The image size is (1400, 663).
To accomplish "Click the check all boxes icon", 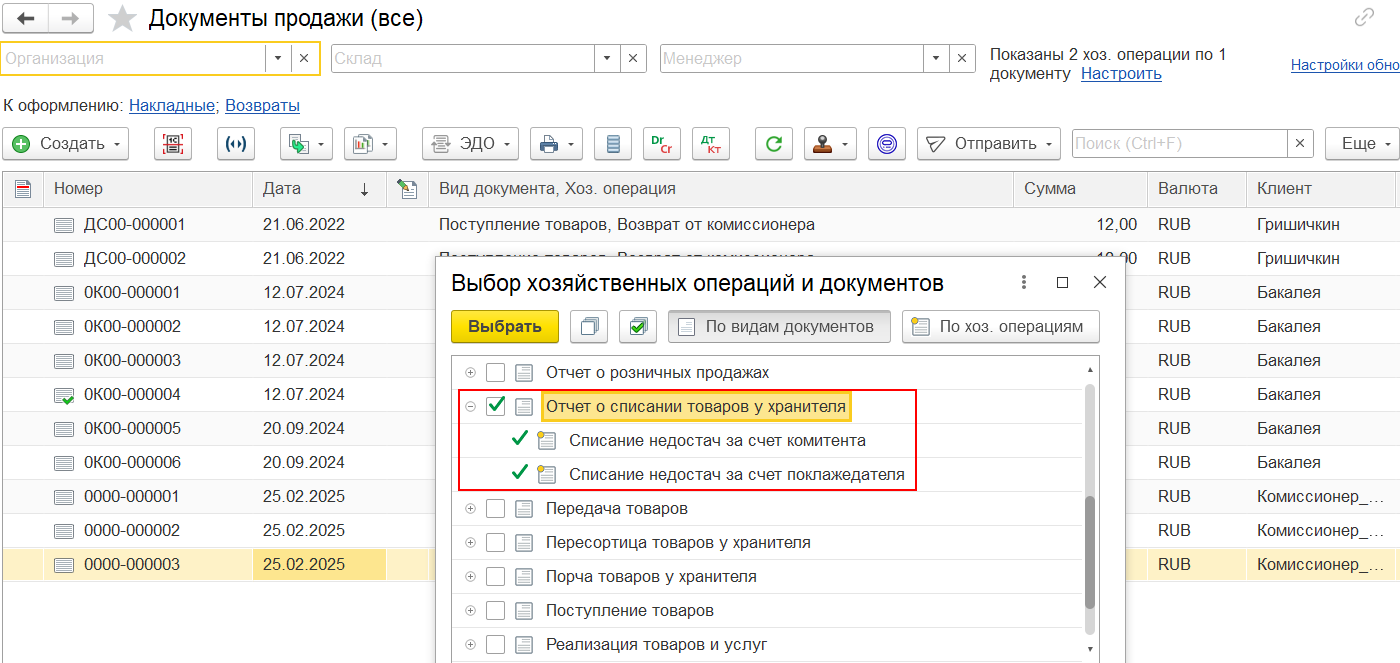I will (637, 326).
